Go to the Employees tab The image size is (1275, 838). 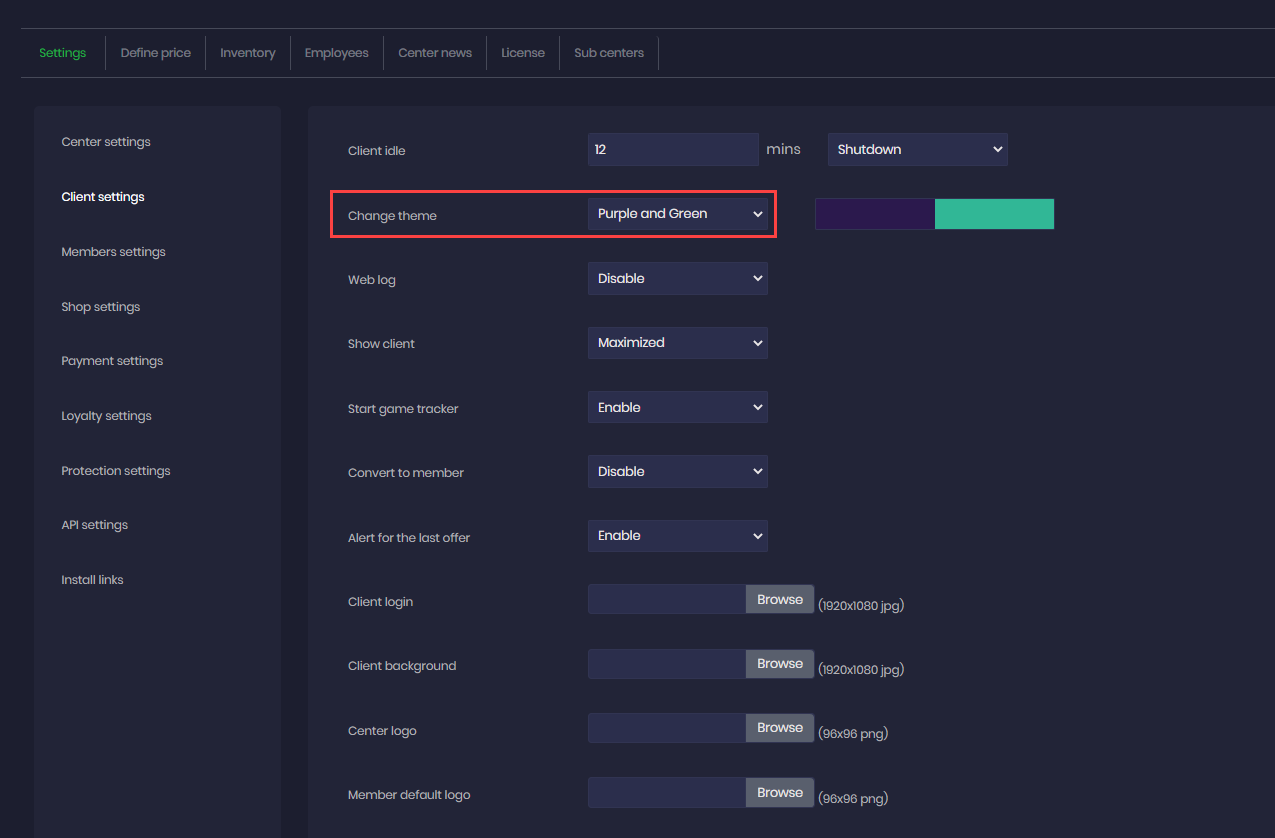336,53
